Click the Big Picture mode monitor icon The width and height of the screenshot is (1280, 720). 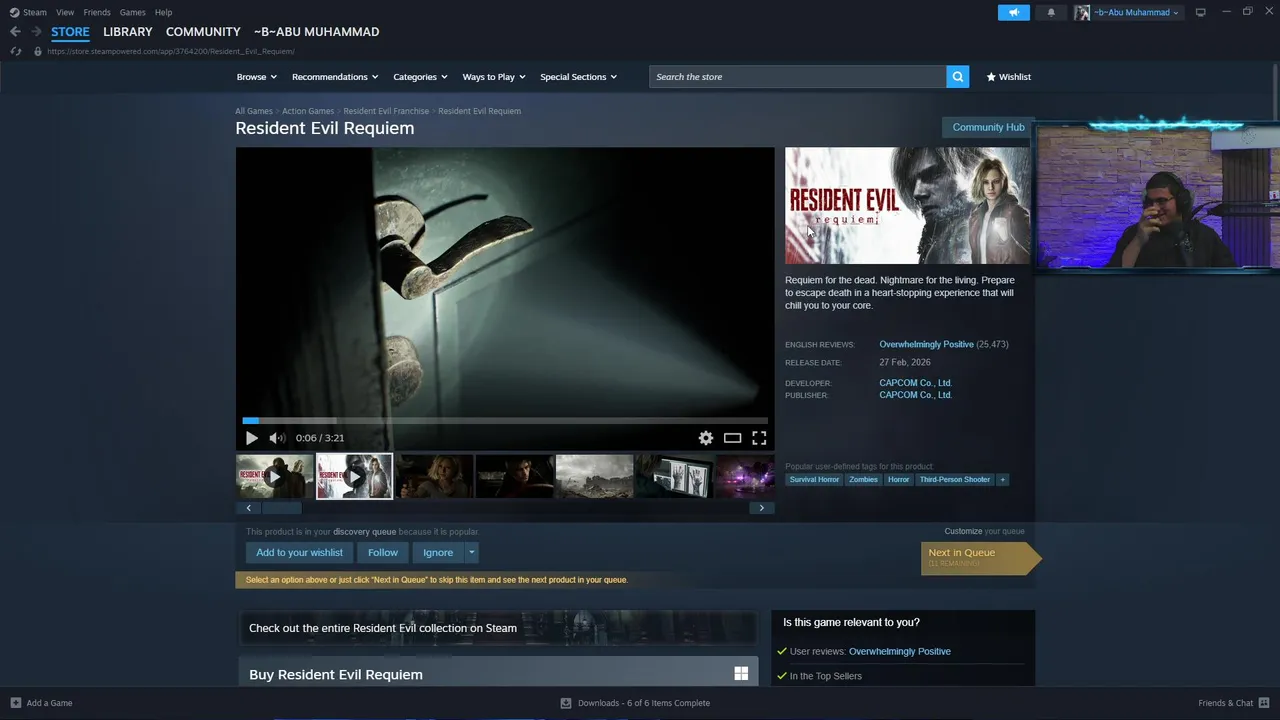(x=1200, y=12)
